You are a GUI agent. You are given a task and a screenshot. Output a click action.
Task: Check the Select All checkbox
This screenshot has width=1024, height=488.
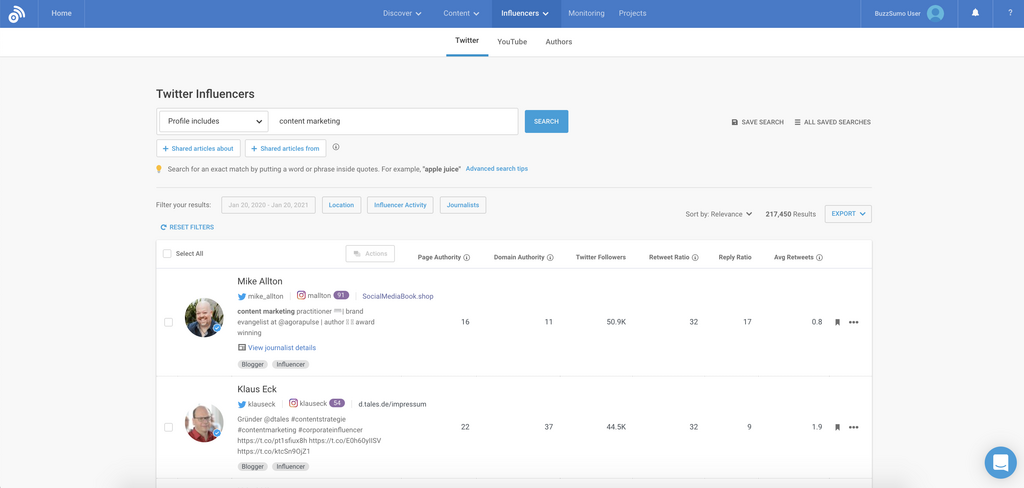pyautogui.click(x=167, y=254)
